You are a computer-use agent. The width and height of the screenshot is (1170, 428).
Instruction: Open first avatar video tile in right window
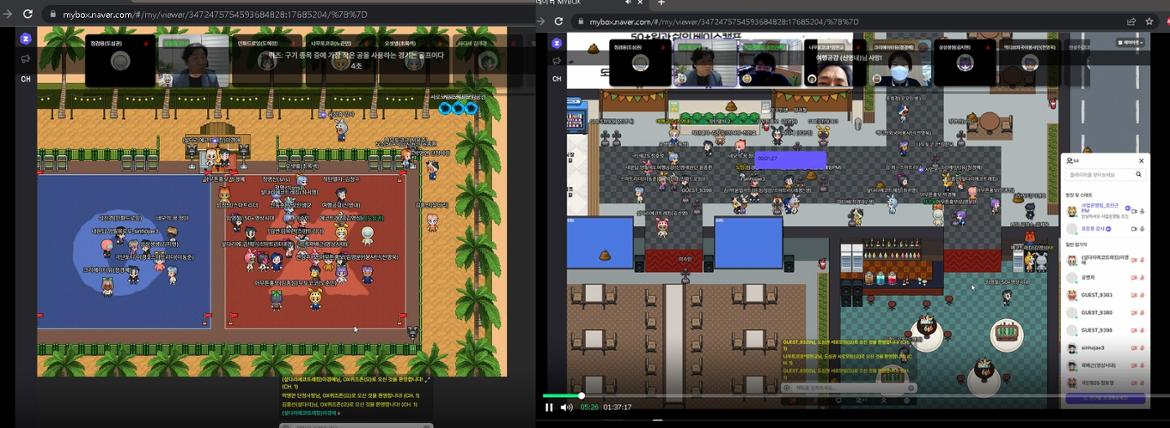pos(639,63)
